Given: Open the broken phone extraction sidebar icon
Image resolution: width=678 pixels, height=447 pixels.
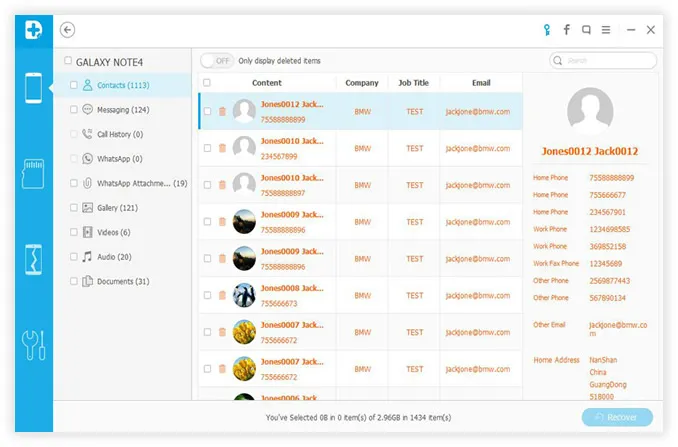Looking at the screenshot, I should pyautogui.click(x=33, y=259).
